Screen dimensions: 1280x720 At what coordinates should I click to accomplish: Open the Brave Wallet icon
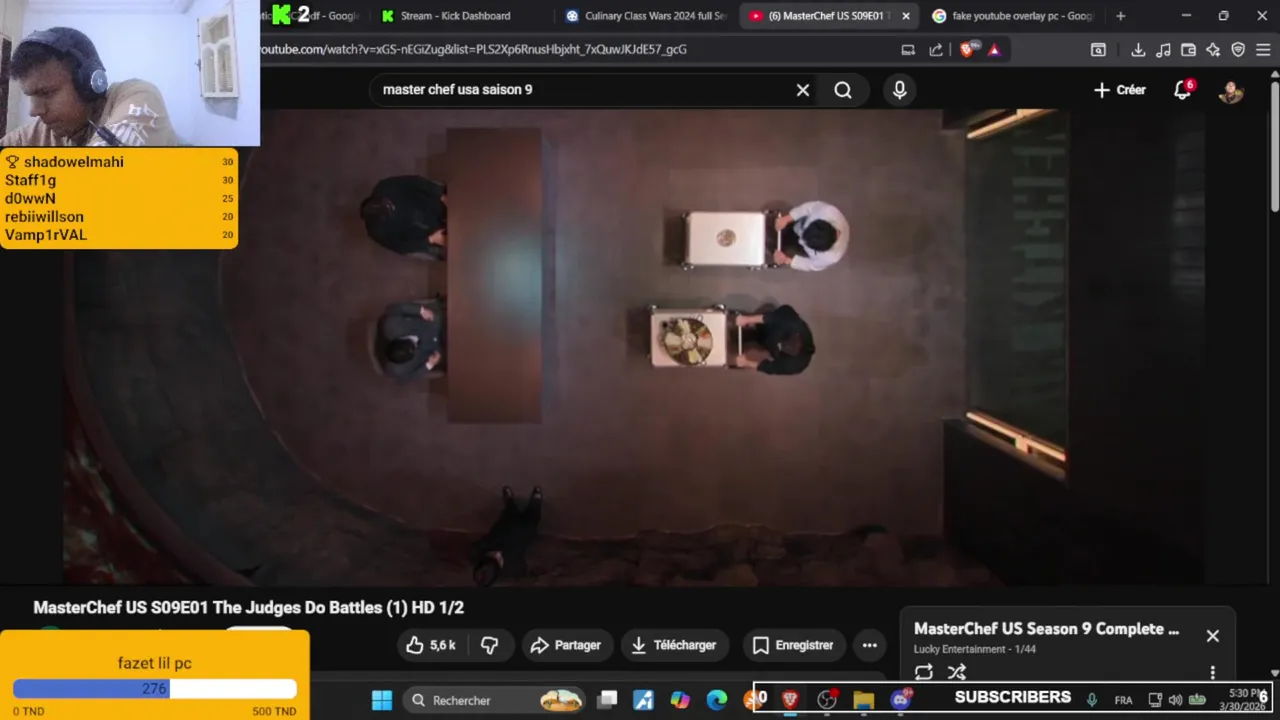tap(1188, 50)
